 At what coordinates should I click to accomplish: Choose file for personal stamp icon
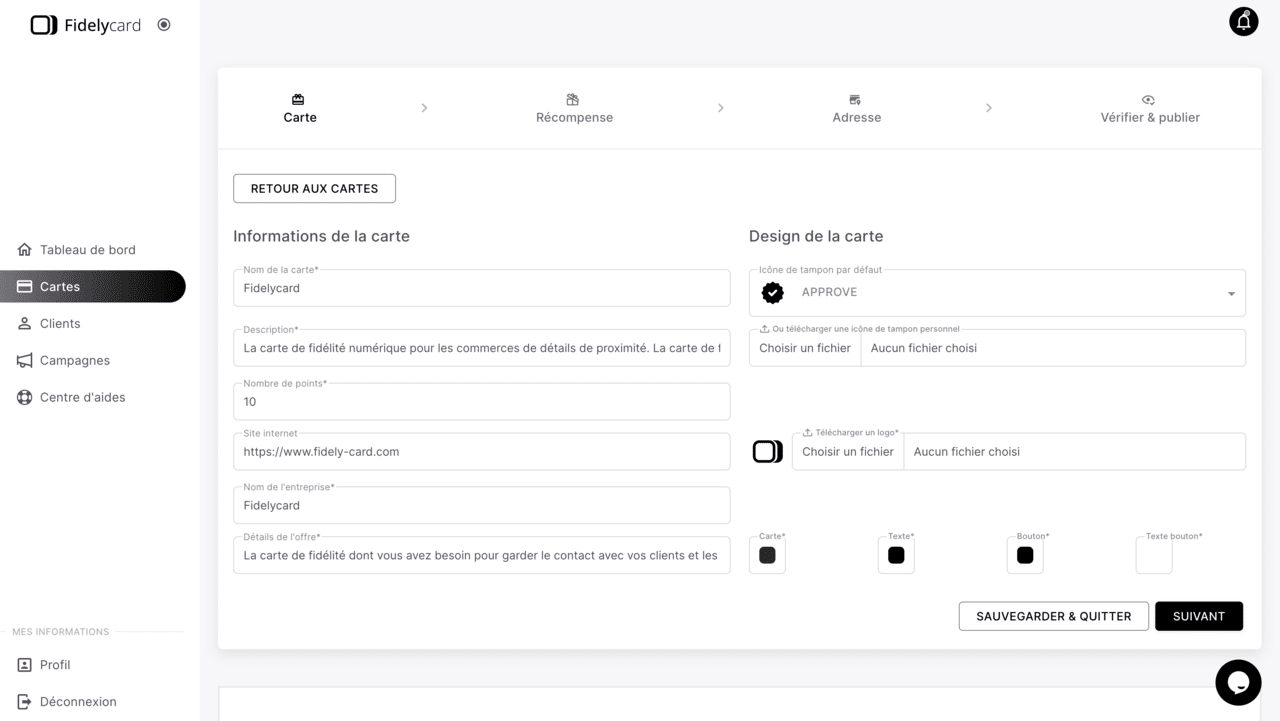pyautogui.click(x=805, y=348)
